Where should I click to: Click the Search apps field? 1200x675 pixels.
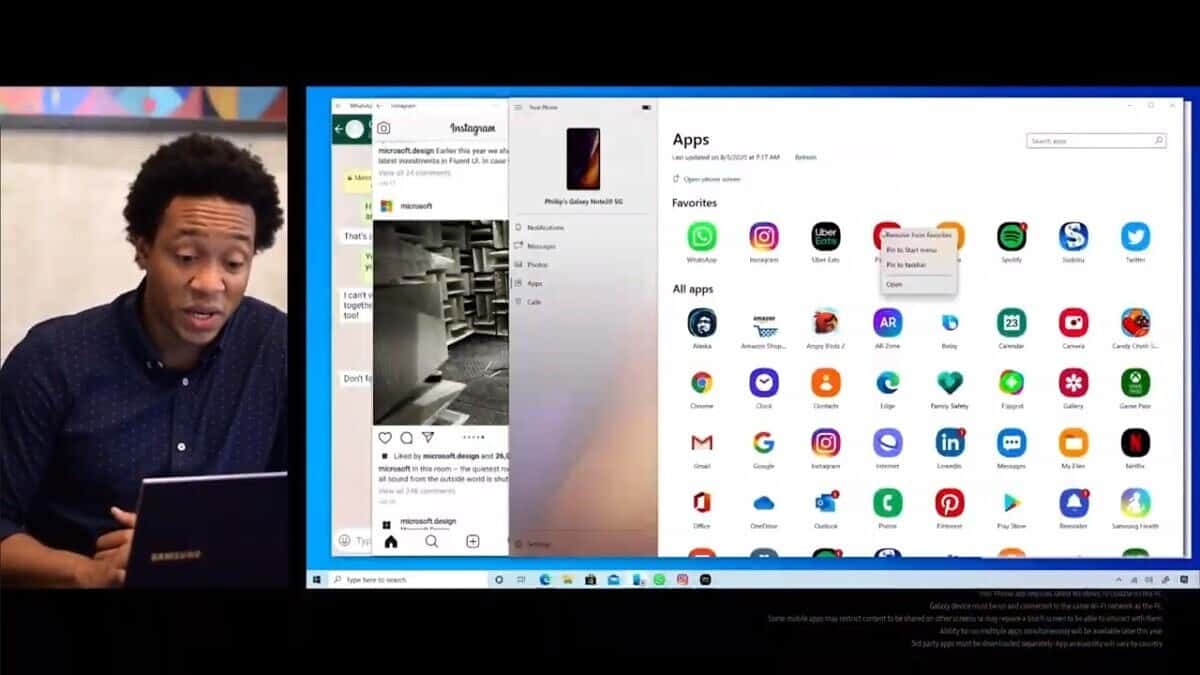1093,140
